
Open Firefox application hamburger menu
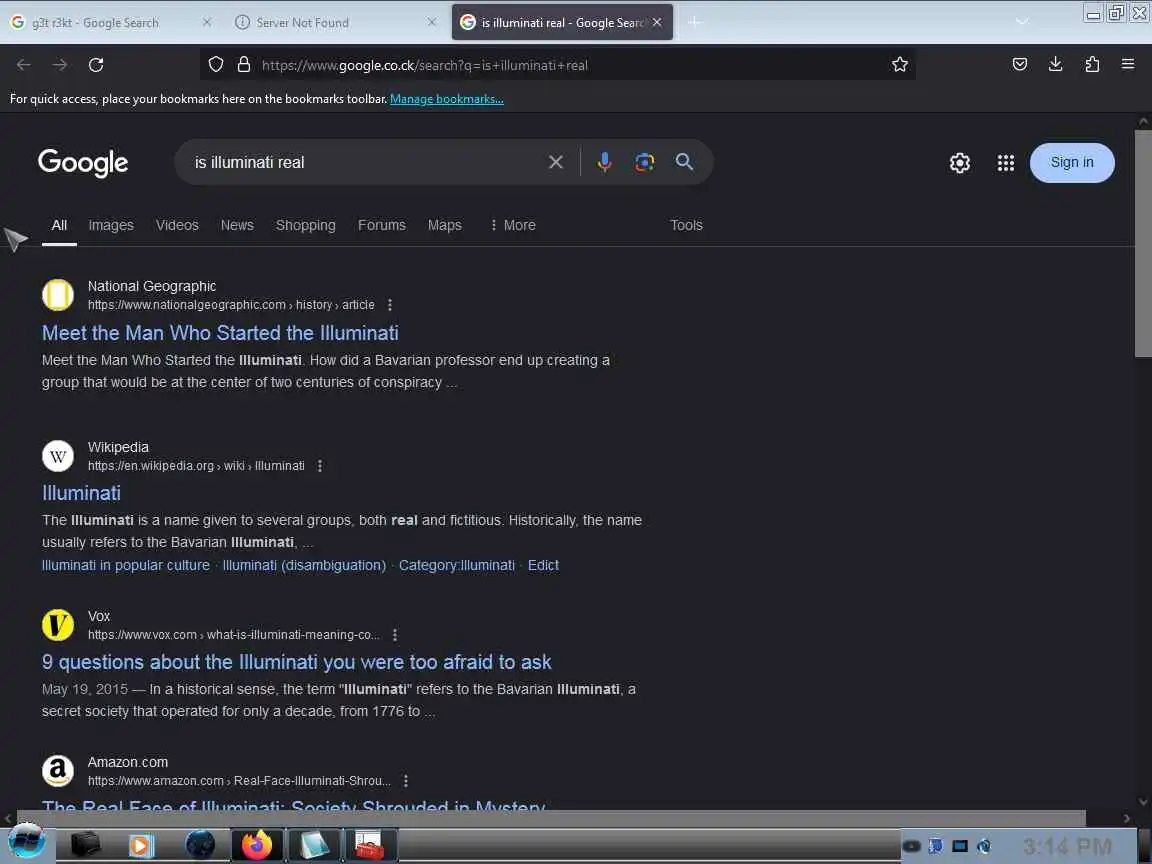[x=1128, y=65]
